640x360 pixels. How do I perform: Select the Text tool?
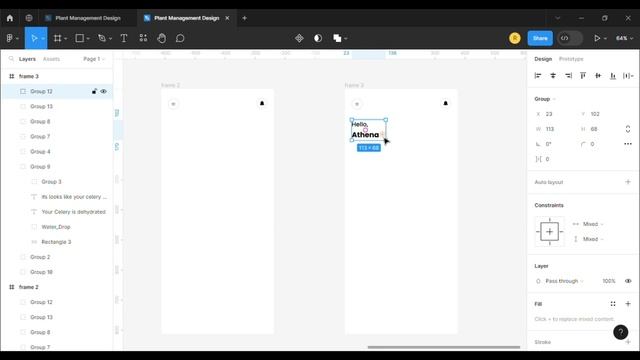click(x=124, y=38)
